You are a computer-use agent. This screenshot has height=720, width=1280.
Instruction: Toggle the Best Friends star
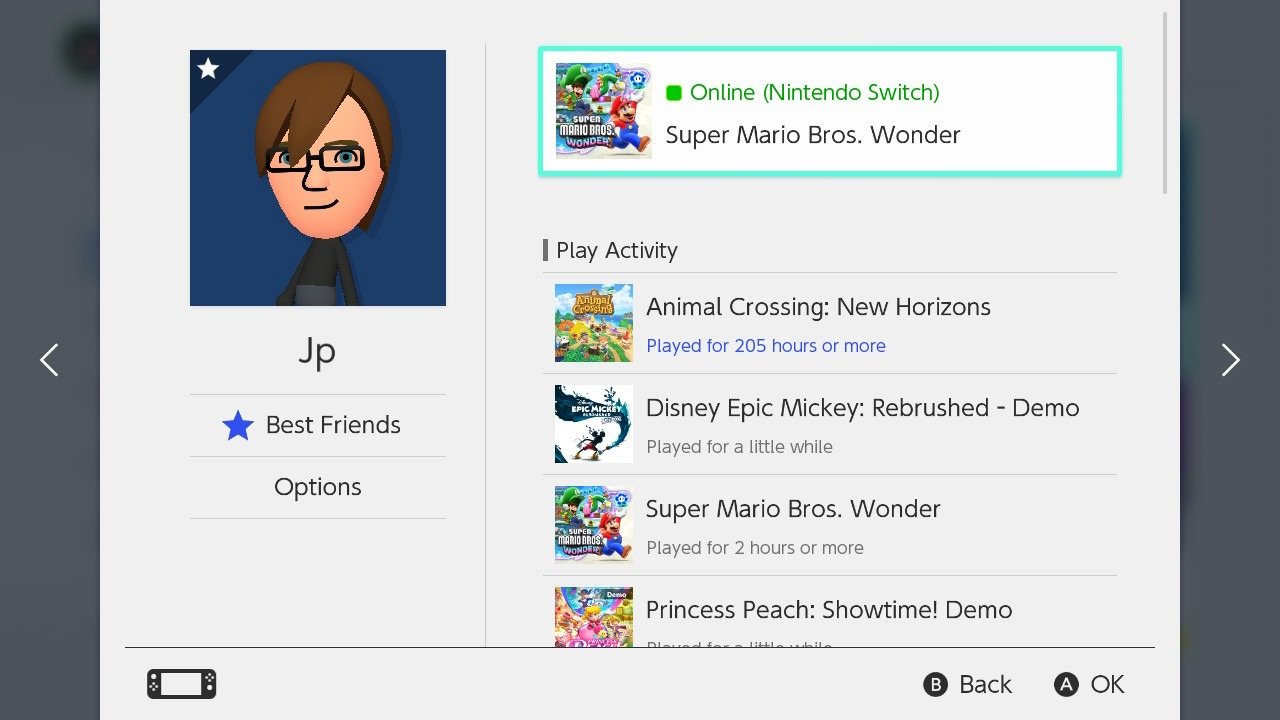[238, 426]
